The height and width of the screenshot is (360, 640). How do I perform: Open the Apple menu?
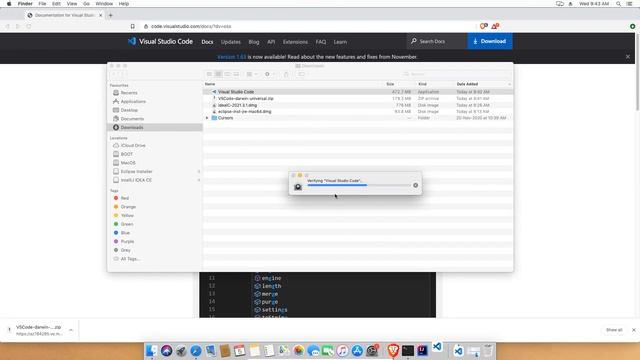(x=9, y=4)
